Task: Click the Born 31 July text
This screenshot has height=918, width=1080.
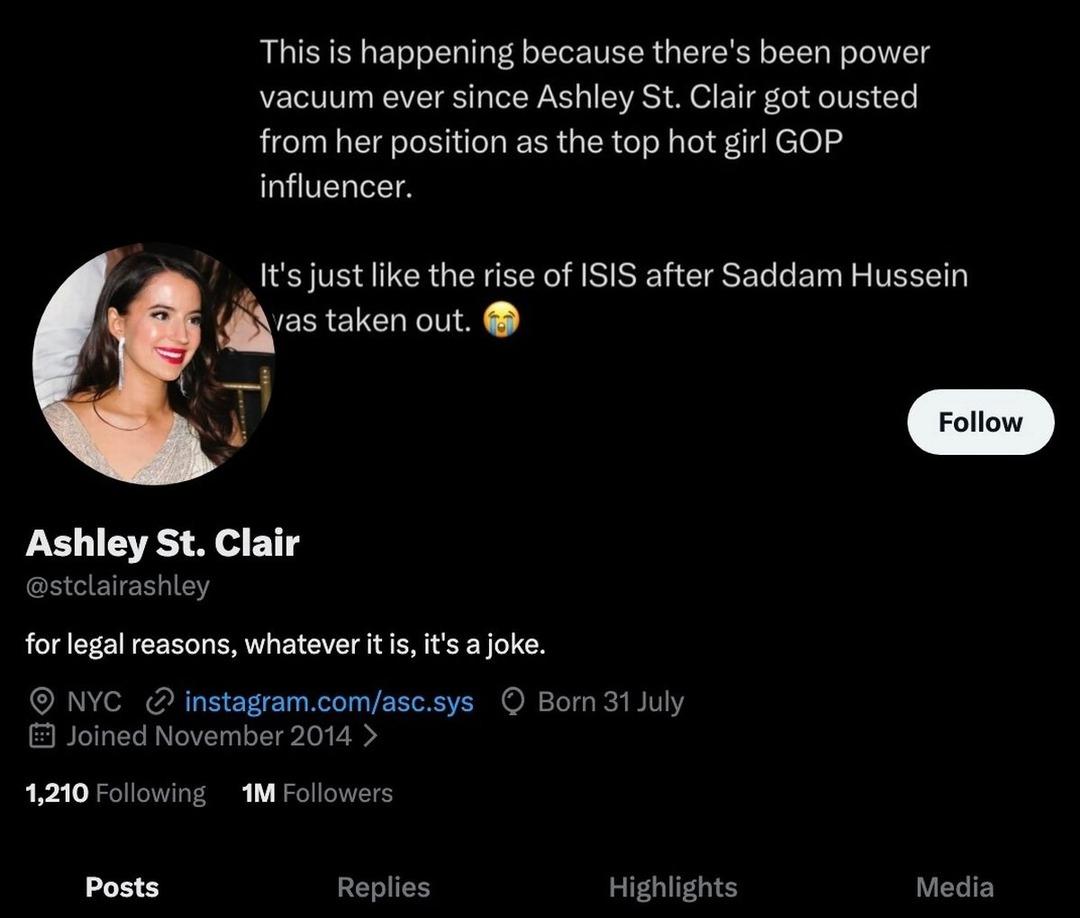Action: pos(610,702)
